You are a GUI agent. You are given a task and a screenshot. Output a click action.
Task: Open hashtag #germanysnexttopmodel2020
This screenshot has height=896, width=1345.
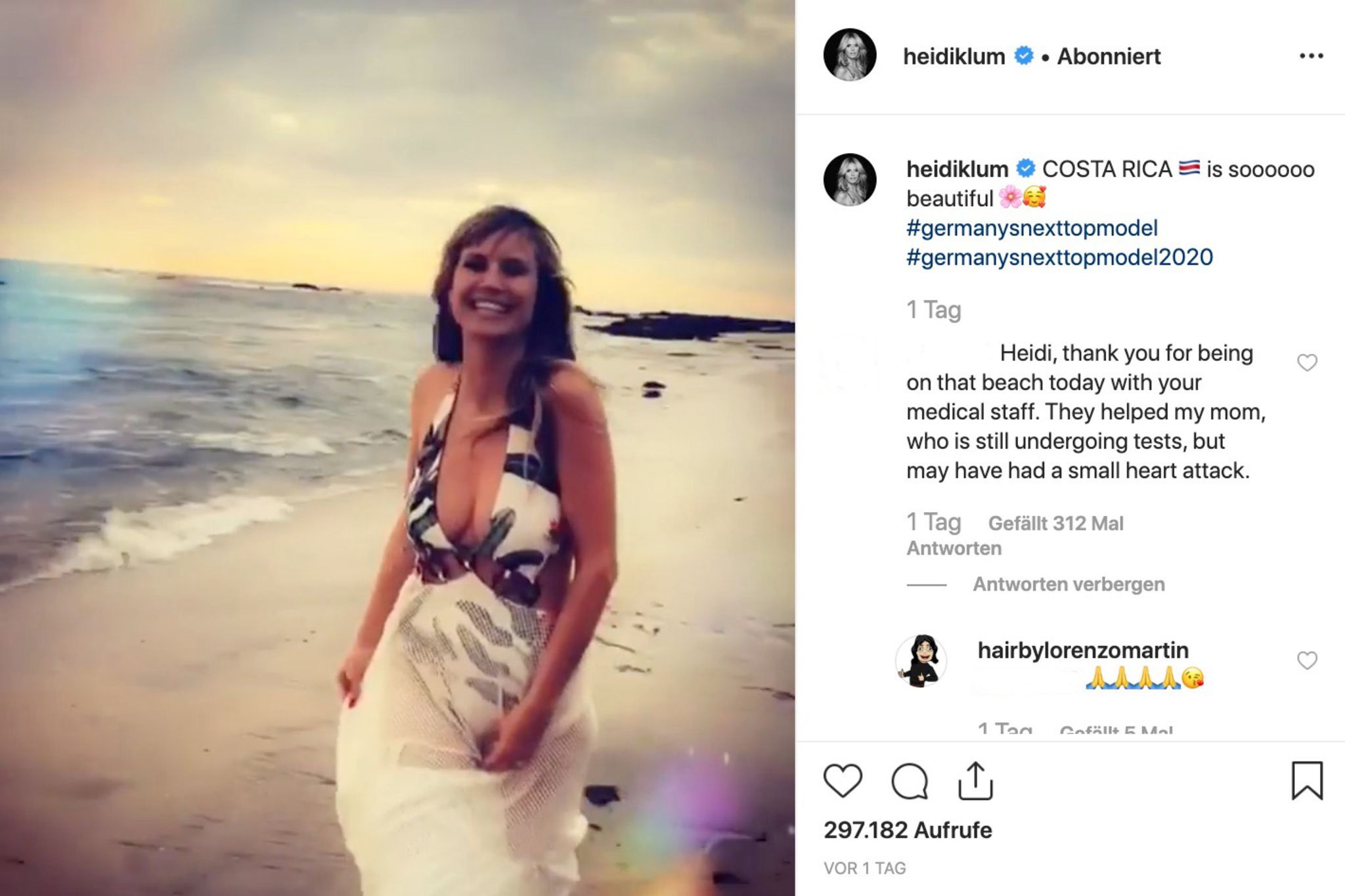[1059, 257]
